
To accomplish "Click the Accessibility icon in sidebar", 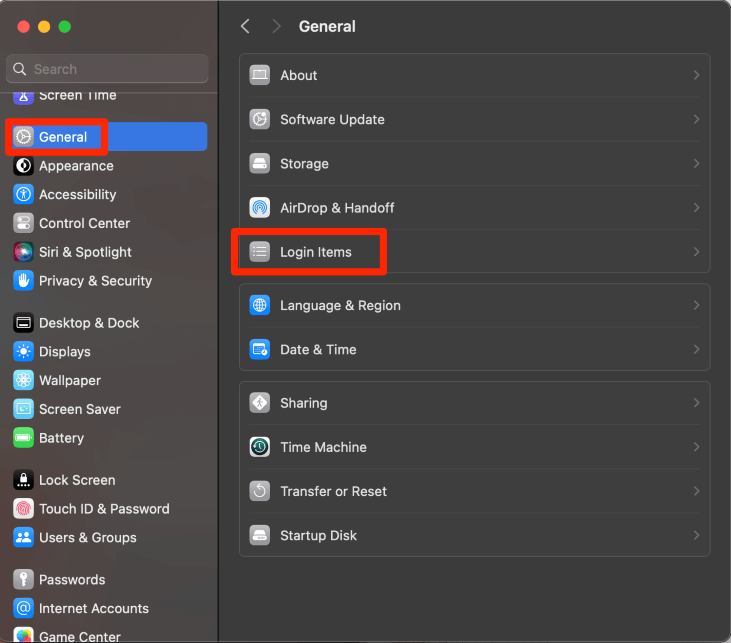I will (23, 195).
